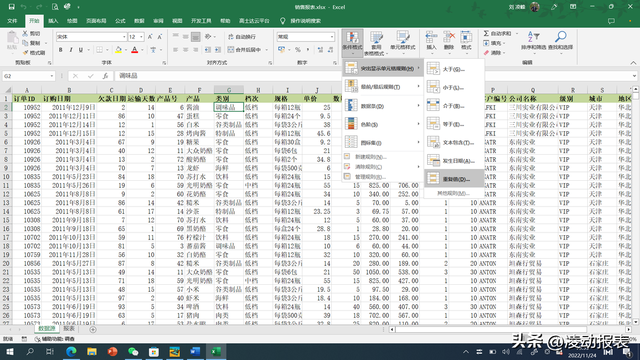Open Top/Bottom Rules menu item
The width and height of the screenshot is (640, 360).
382,87
